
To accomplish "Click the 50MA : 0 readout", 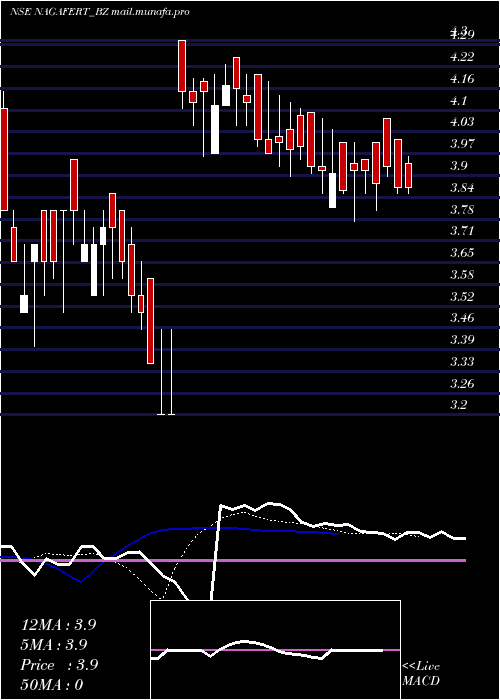I will point(52,685).
